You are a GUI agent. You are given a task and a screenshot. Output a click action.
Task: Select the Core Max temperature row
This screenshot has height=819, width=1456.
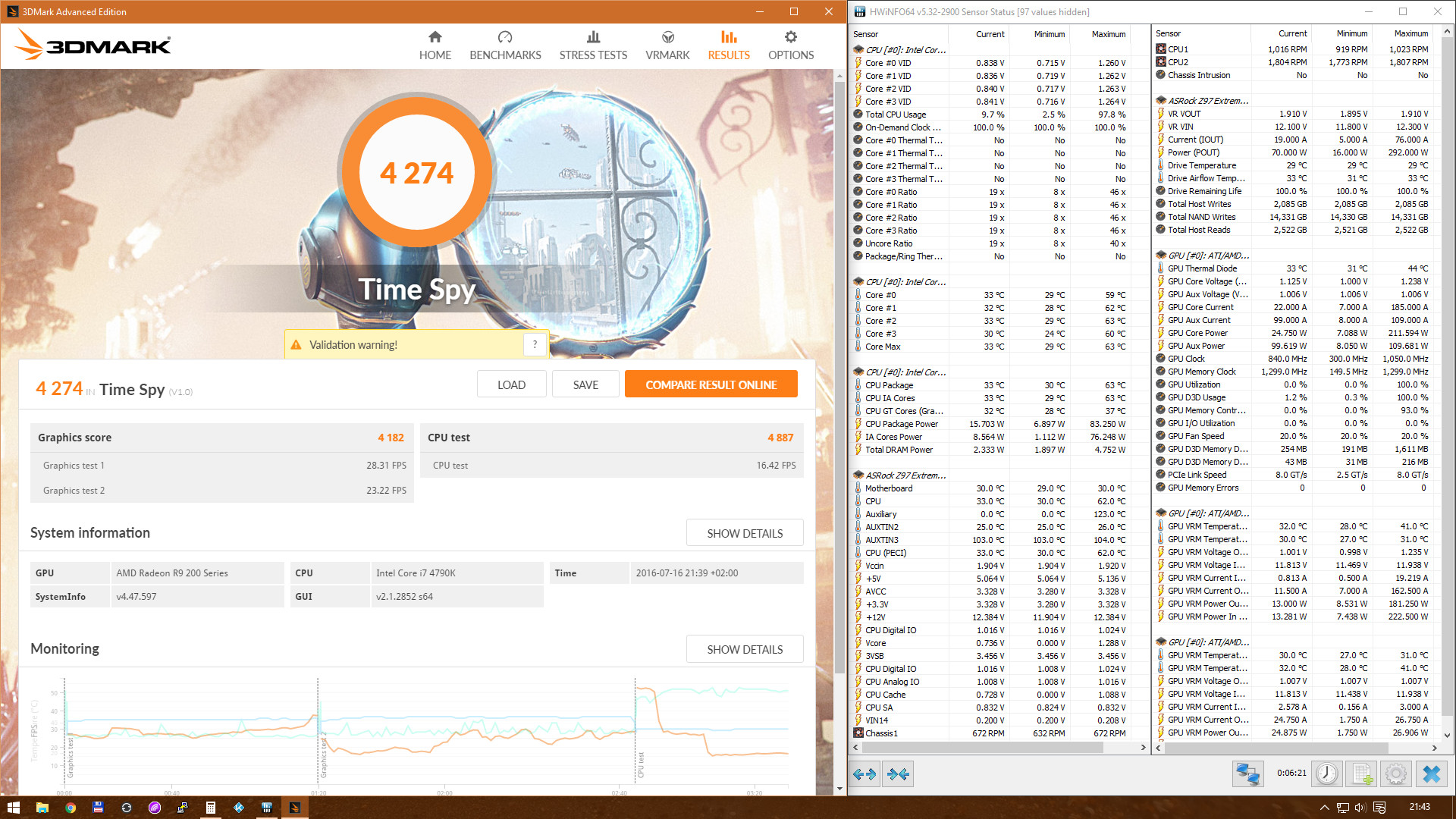coord(990,347)
